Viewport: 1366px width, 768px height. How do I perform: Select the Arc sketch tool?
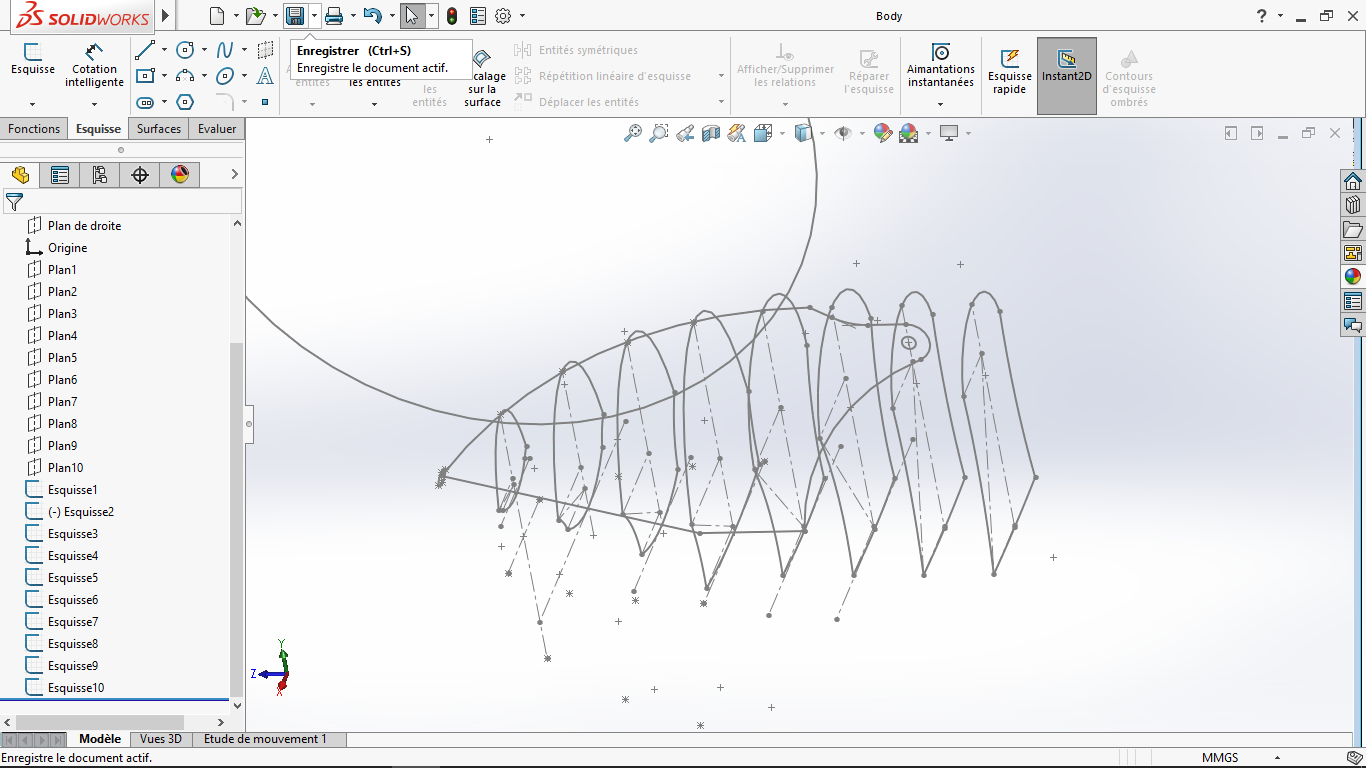pos(185,75)
